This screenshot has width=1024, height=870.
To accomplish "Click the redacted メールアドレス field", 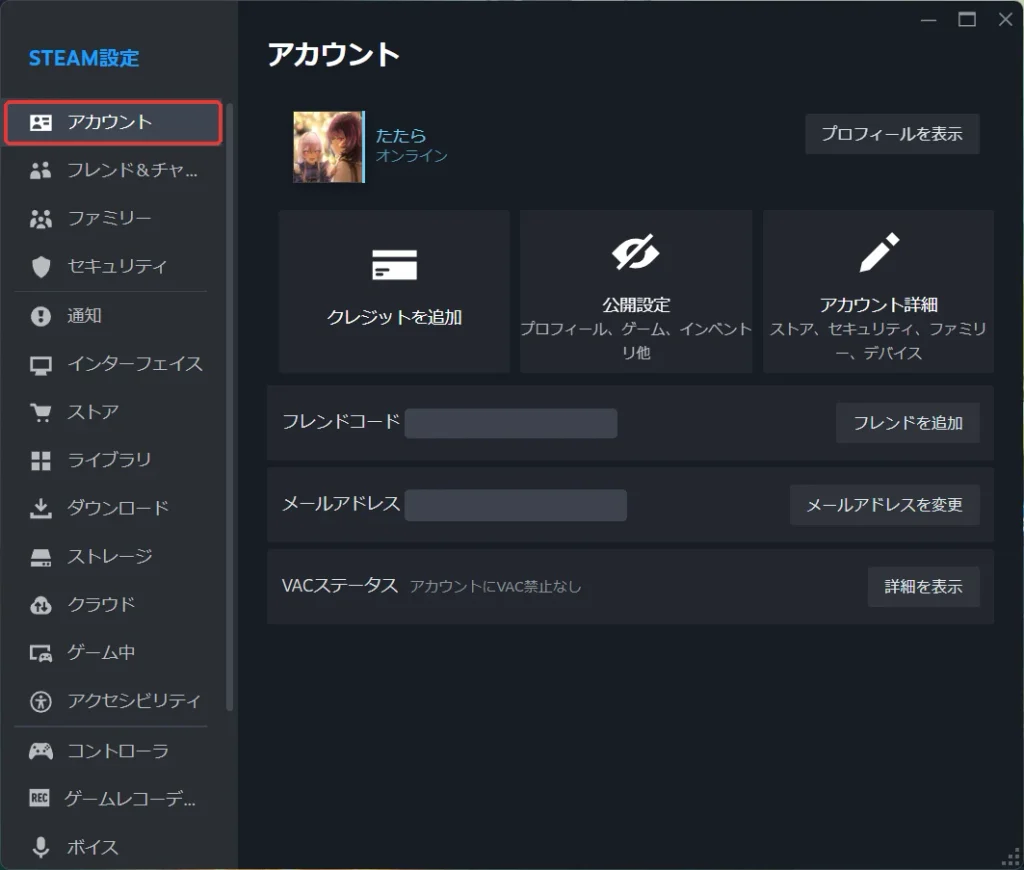I will 515,505.
